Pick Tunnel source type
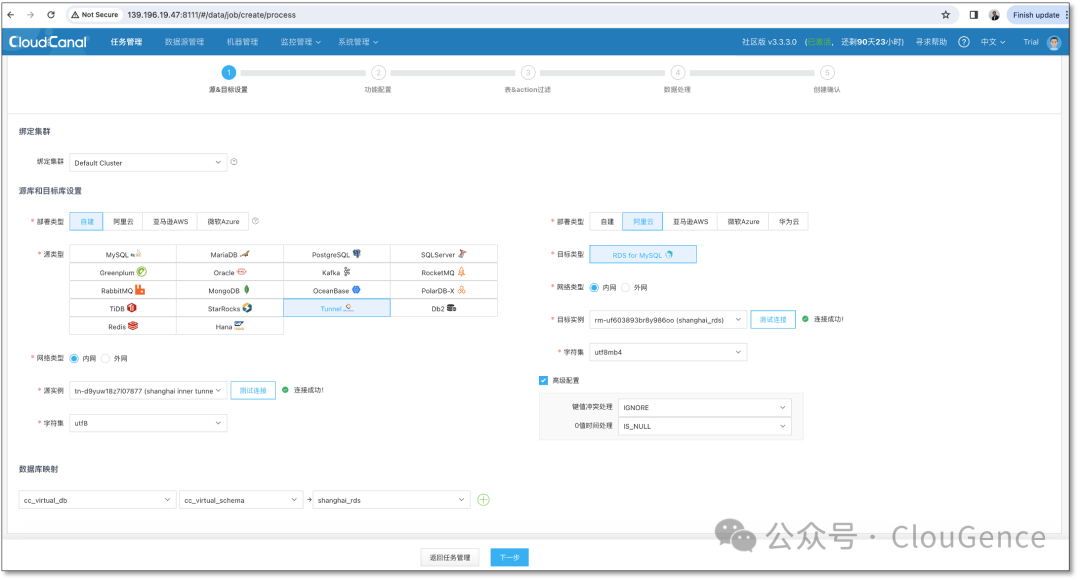1080x580 pixels. [x=336, y=308]
